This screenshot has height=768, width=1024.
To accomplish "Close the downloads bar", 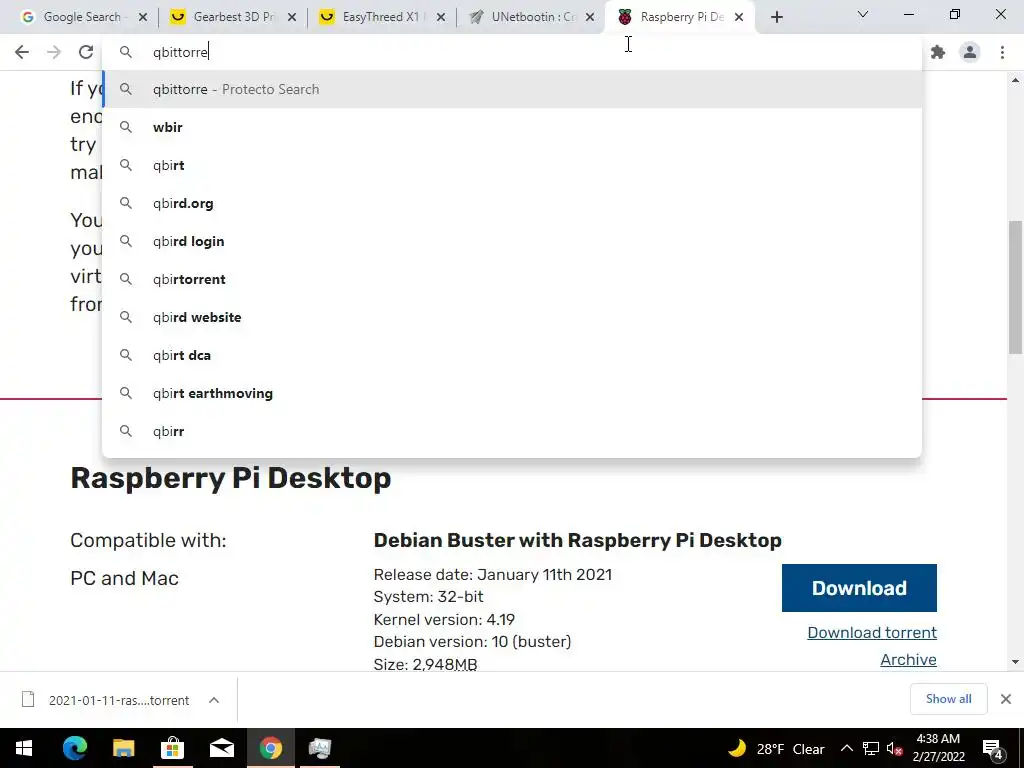I will click(1006, 699).
